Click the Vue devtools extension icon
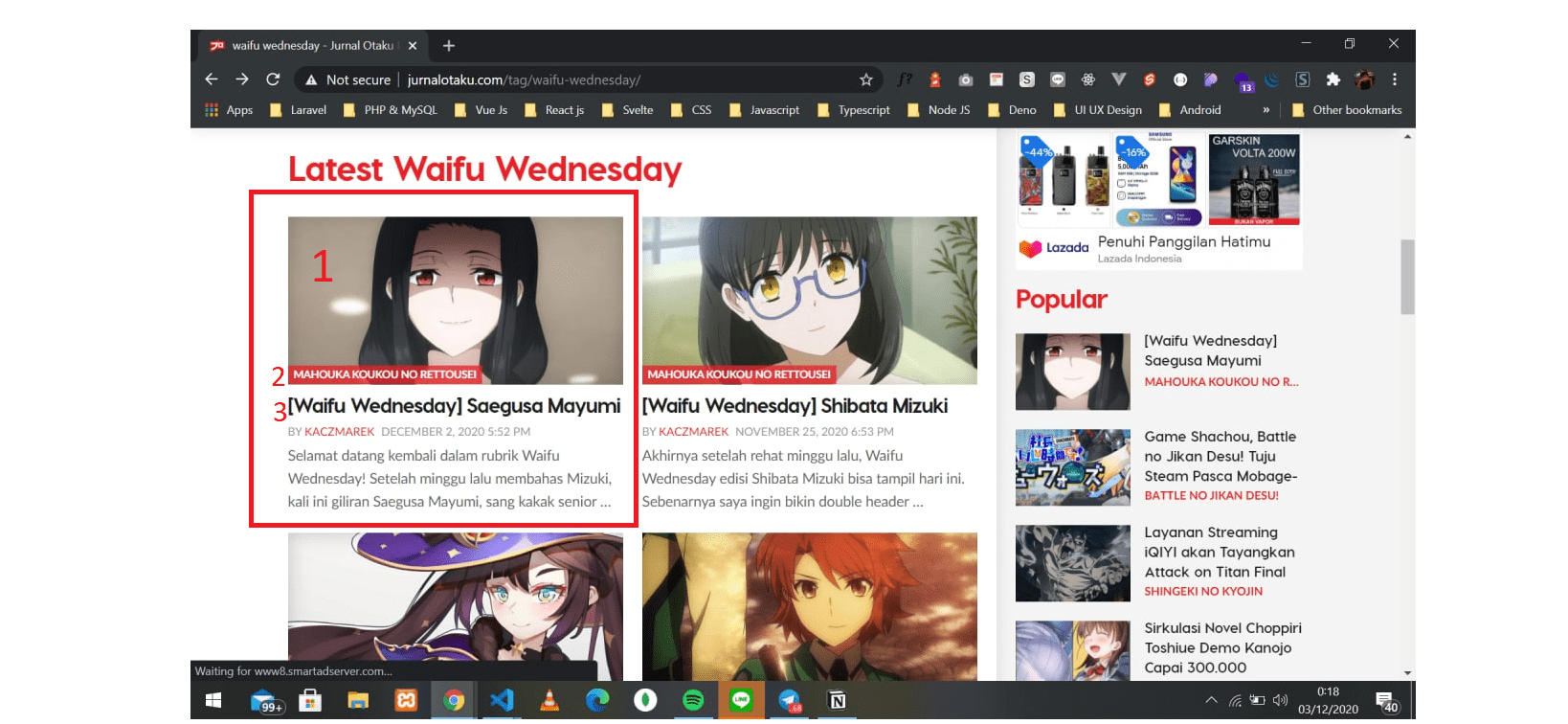 pos(1118,79)
